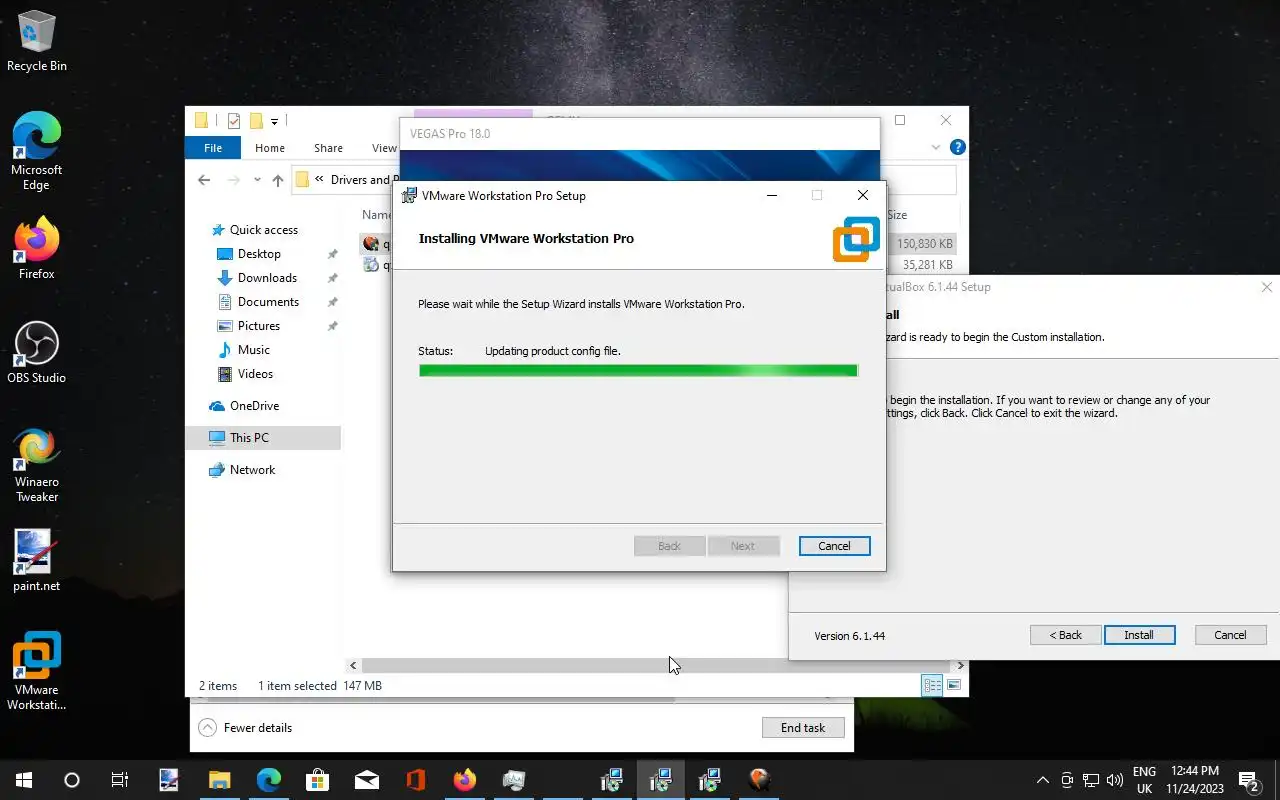
Task: Open File Explorer from the taskbar
Action: (219, 780)
